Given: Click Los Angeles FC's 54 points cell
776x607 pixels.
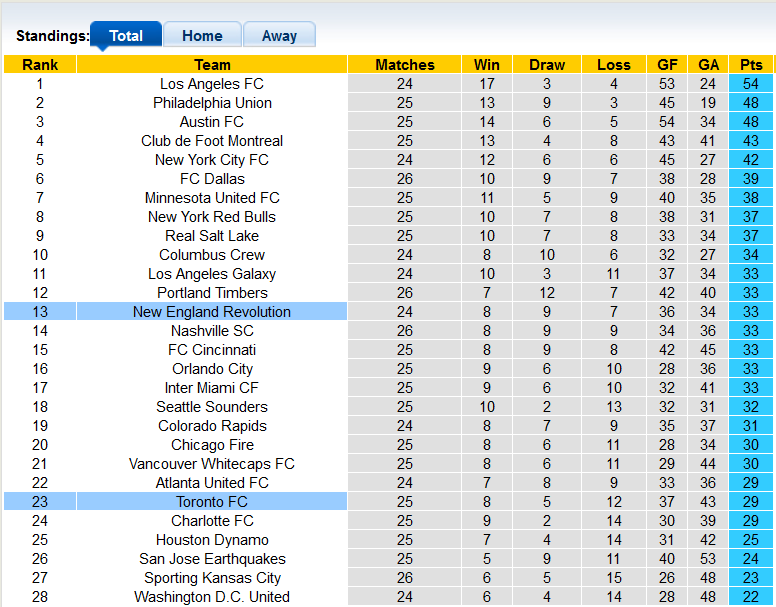Looking at the screenshot, I should tap(750, 84).
